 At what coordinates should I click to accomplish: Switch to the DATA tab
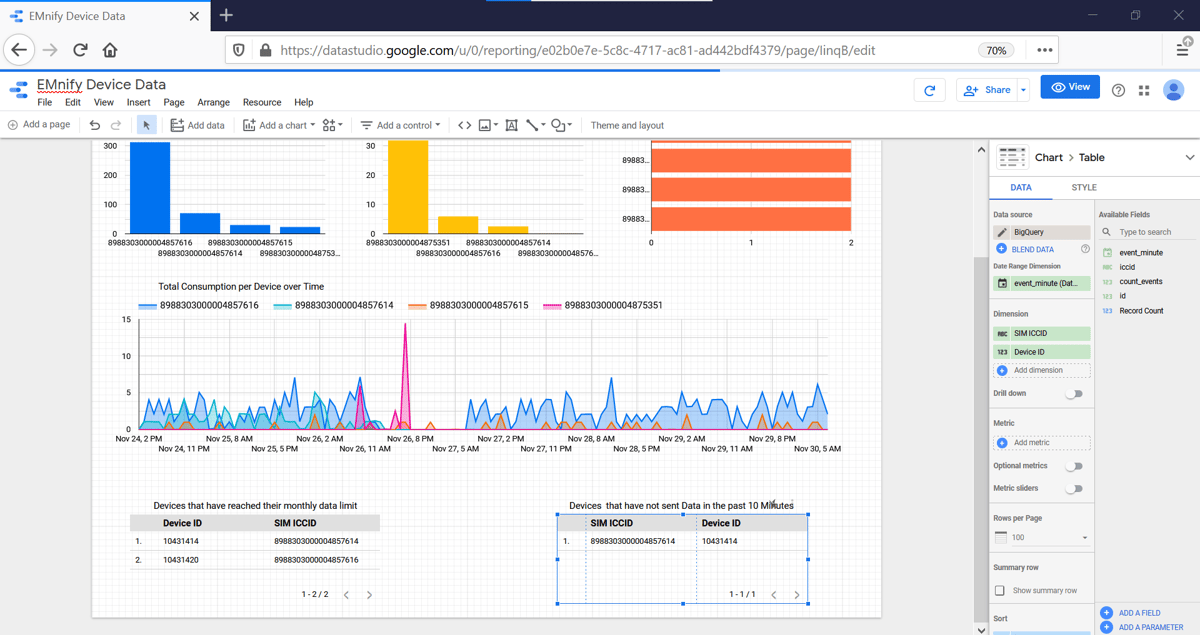coord(1021,187)
